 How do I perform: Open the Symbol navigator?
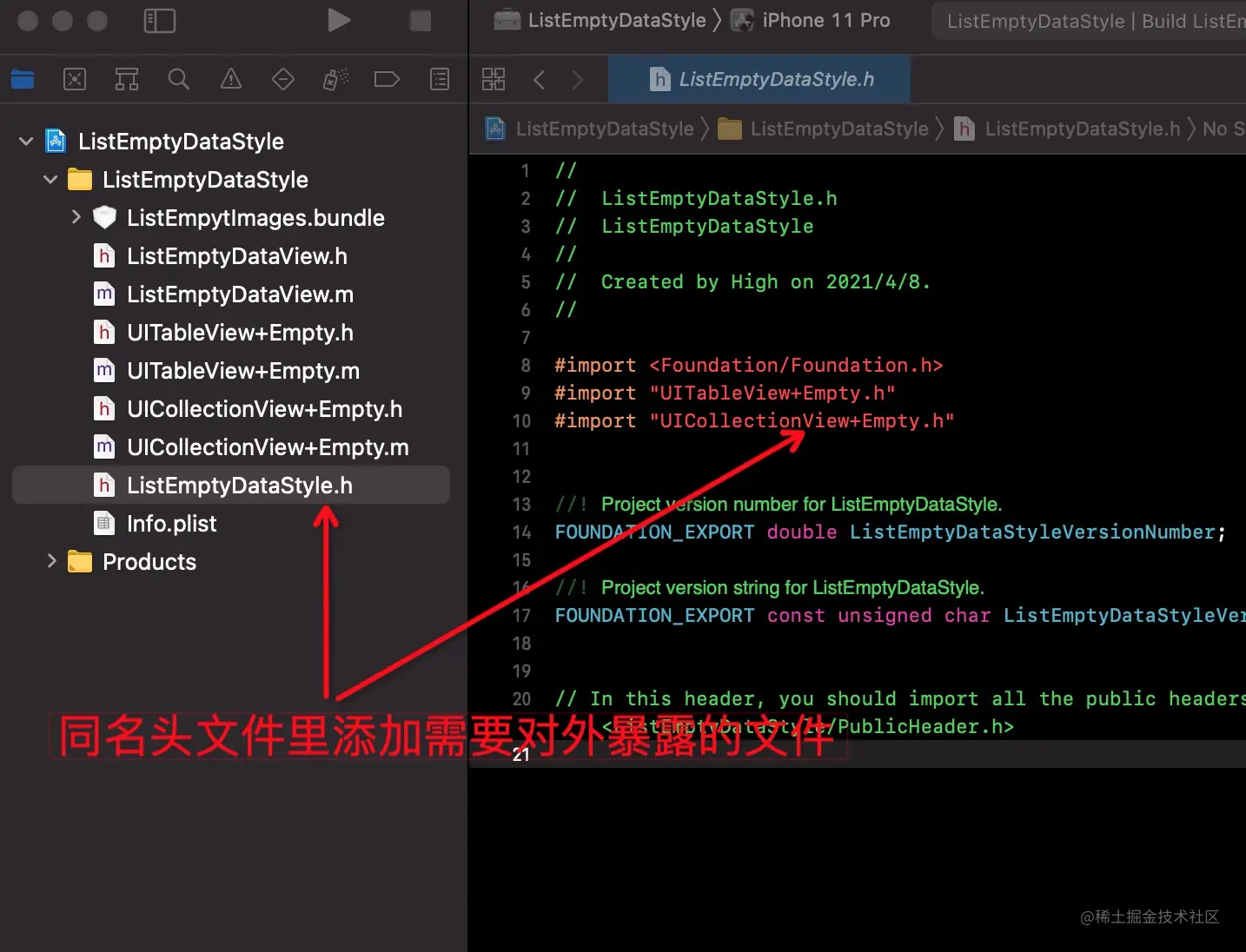point(127,80)
